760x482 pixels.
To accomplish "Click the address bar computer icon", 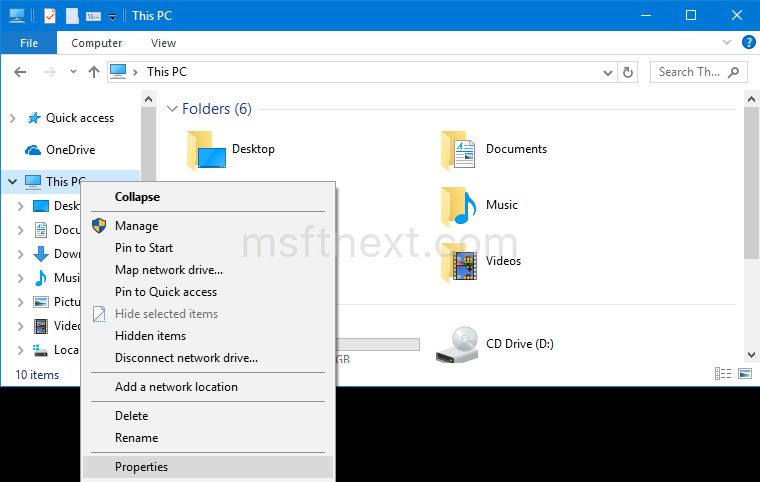I will [x=118, y=72].
